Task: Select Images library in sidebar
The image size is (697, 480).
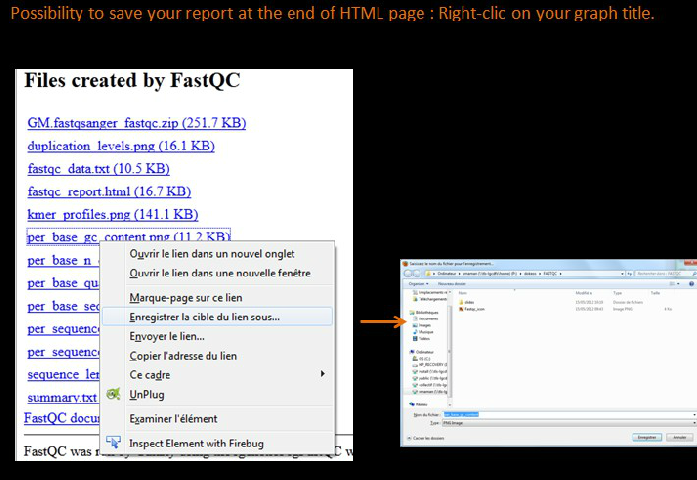Action: tap(425, 324)
